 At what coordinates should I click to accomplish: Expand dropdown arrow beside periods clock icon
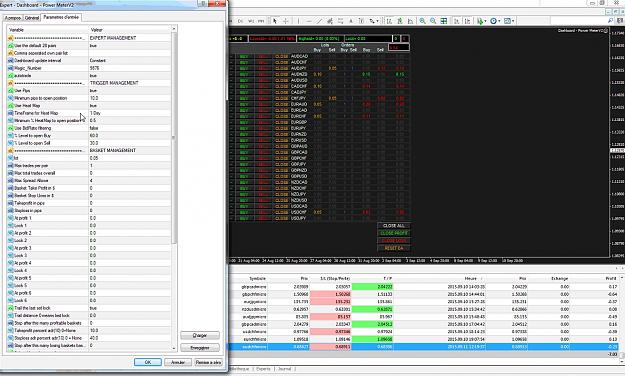(x=499, y=21)
